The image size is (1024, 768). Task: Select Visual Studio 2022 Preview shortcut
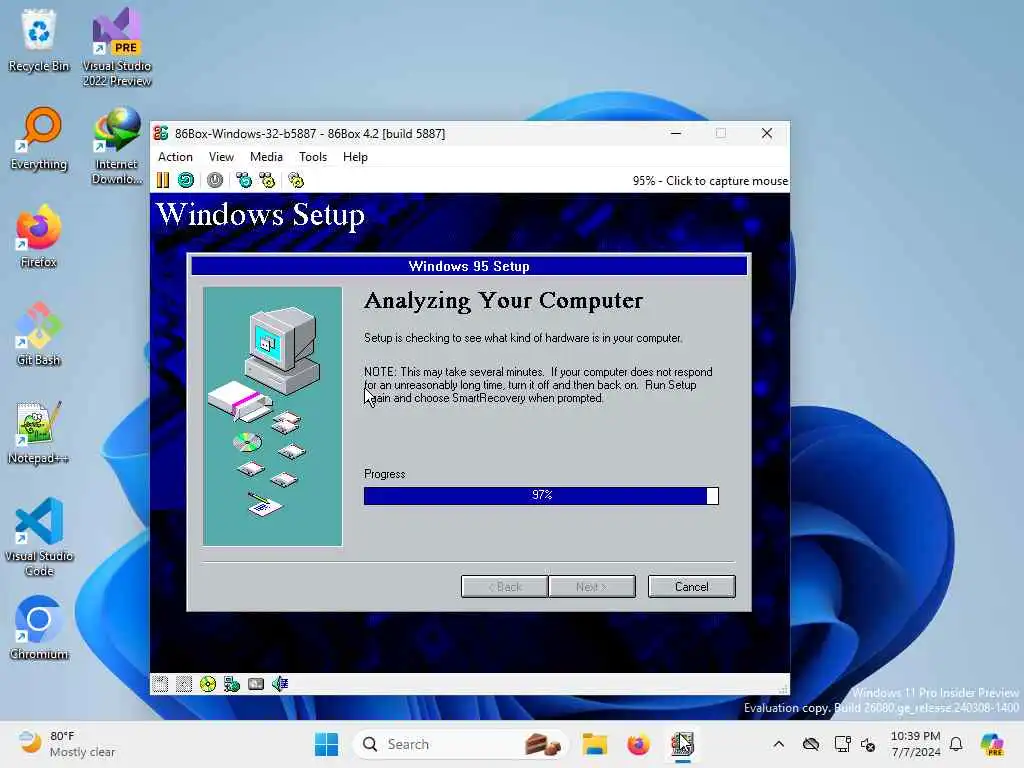point(117,47)
